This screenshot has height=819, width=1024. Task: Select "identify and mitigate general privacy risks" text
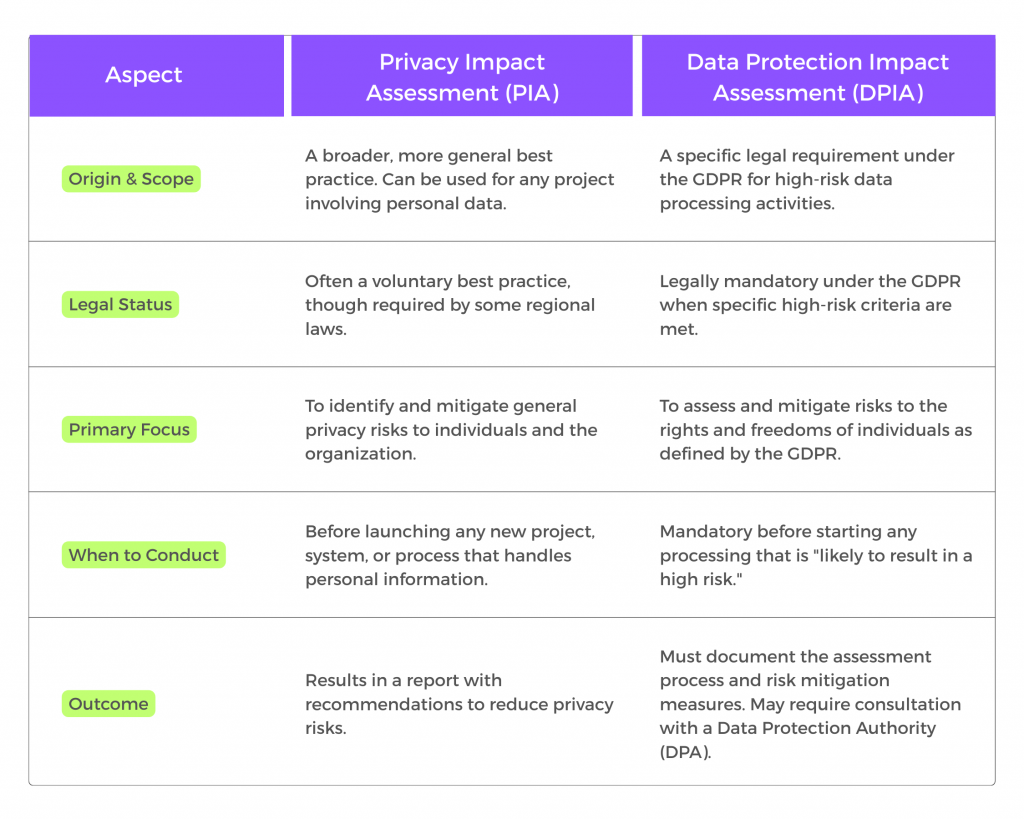(x=451, y=430)
